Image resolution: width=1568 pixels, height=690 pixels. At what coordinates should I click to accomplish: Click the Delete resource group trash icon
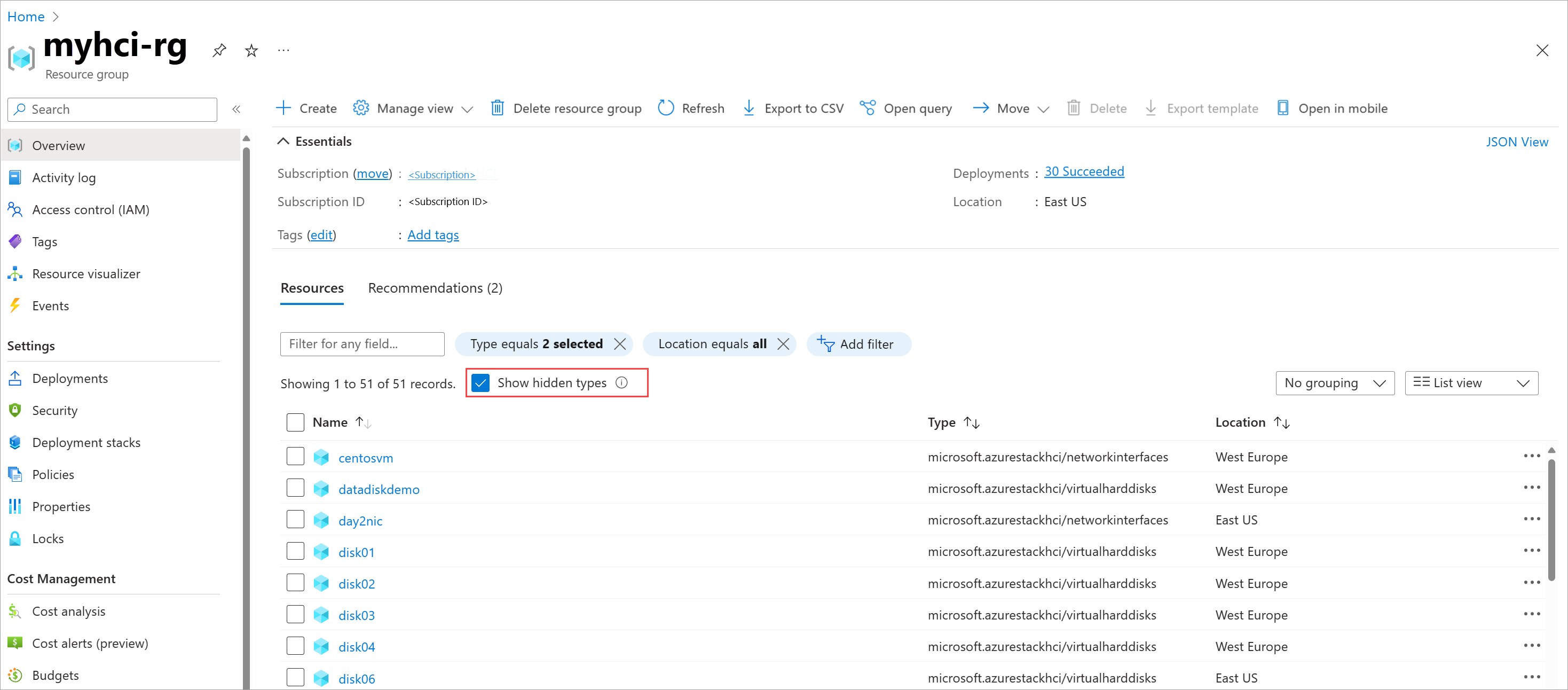click(497, 108)
